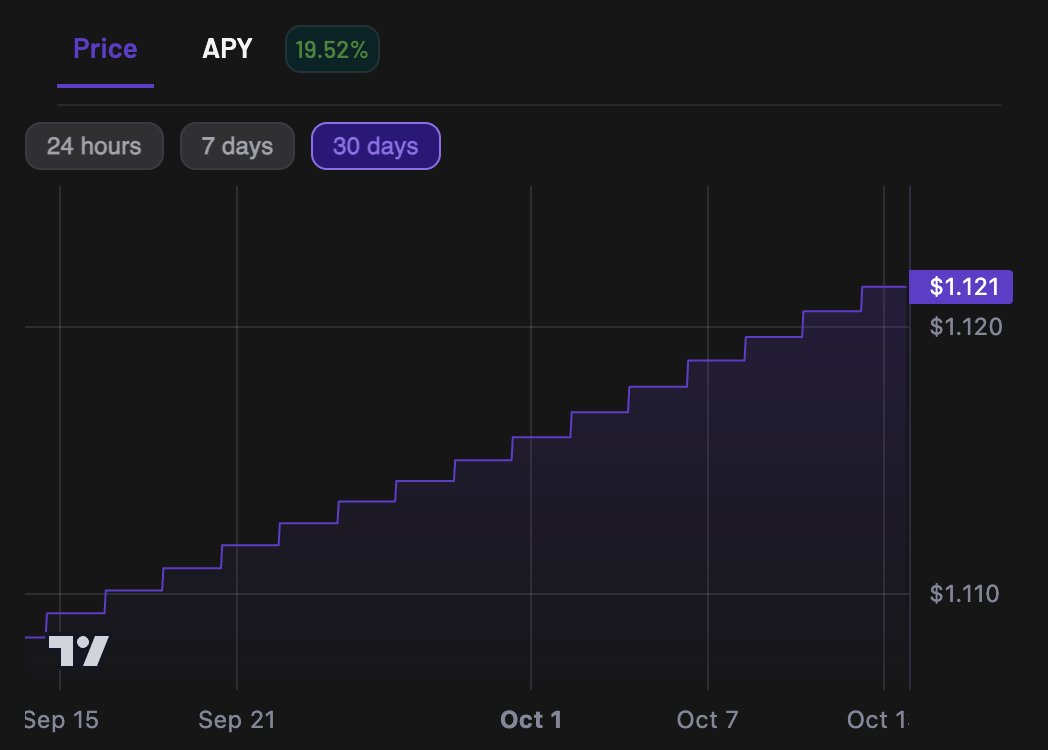Select the 7 days time range
This screenshot has height=750, width=1048.
coord(237,146)
